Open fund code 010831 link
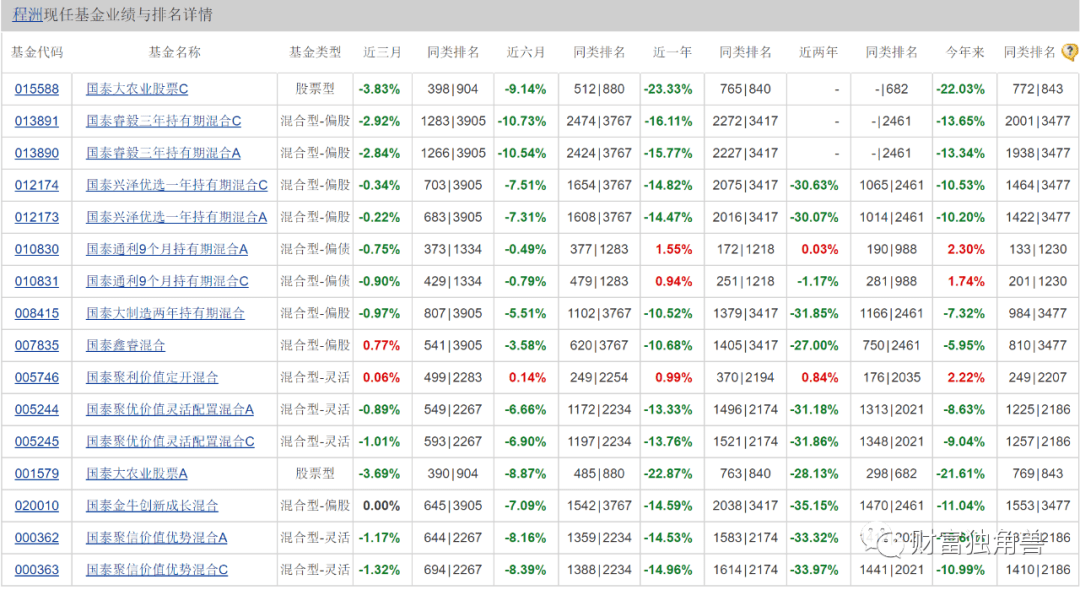Viewport: 1080px width, 590px height. [x=37, y=282]
